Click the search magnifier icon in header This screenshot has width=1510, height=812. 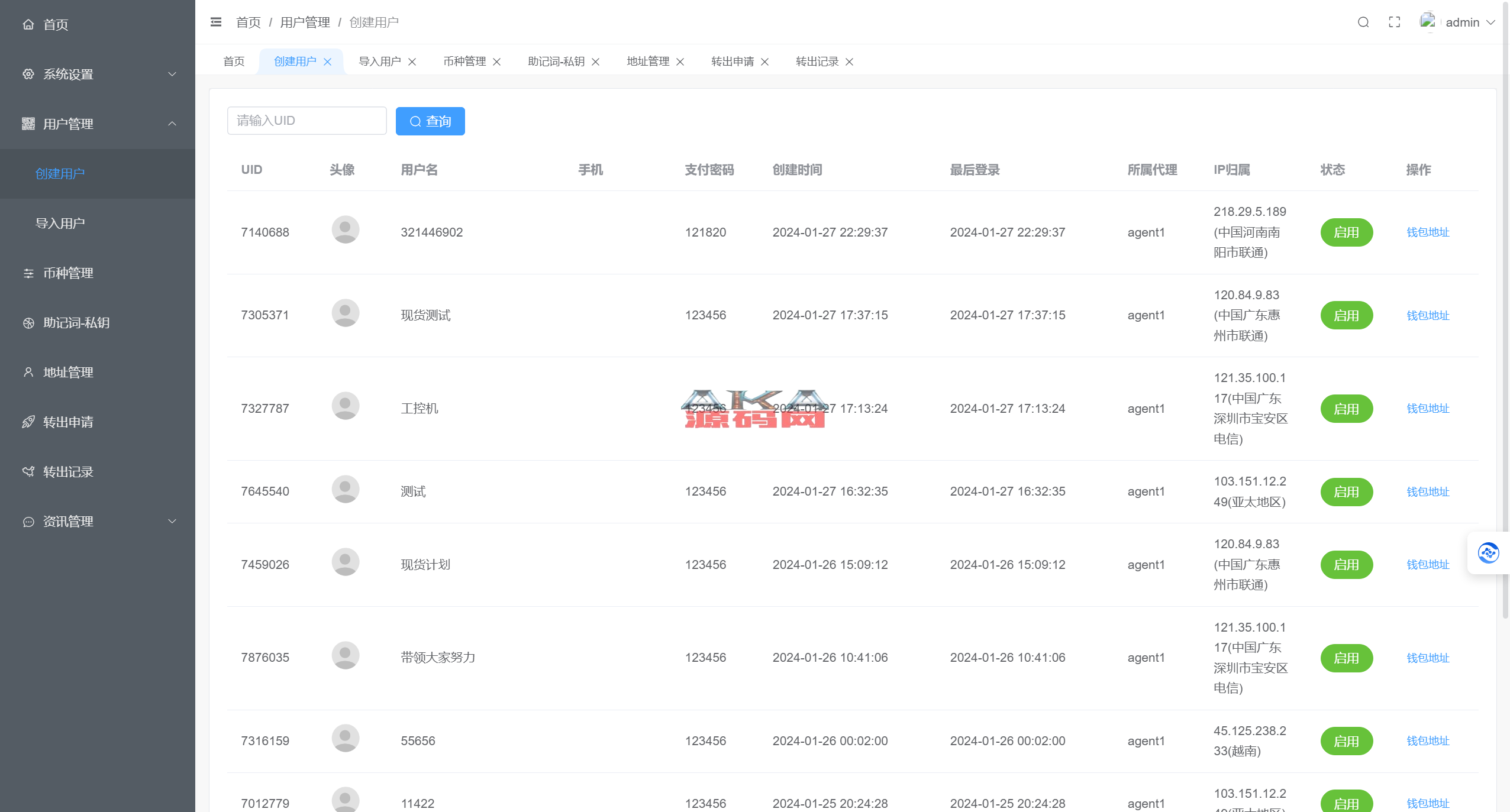coord(1363,22)
